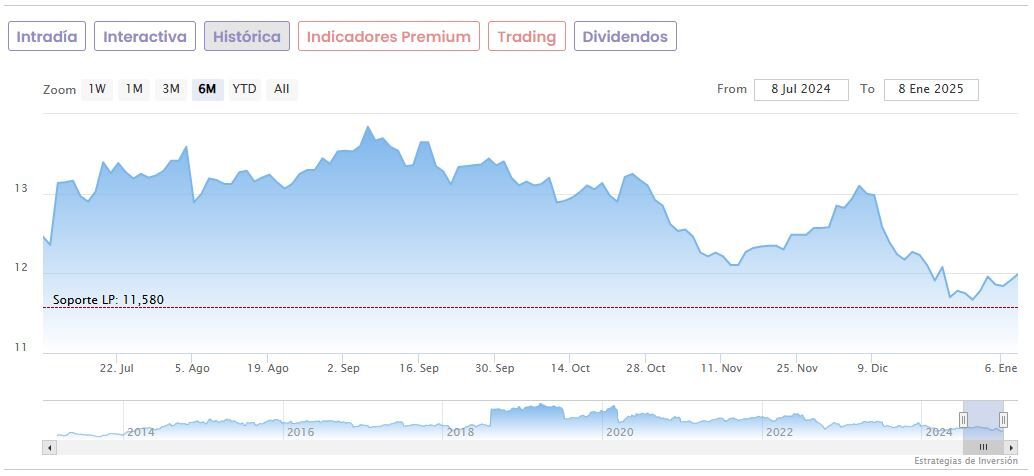Set zoom range to 3M
1034x476 pixels.
(171, 89)
